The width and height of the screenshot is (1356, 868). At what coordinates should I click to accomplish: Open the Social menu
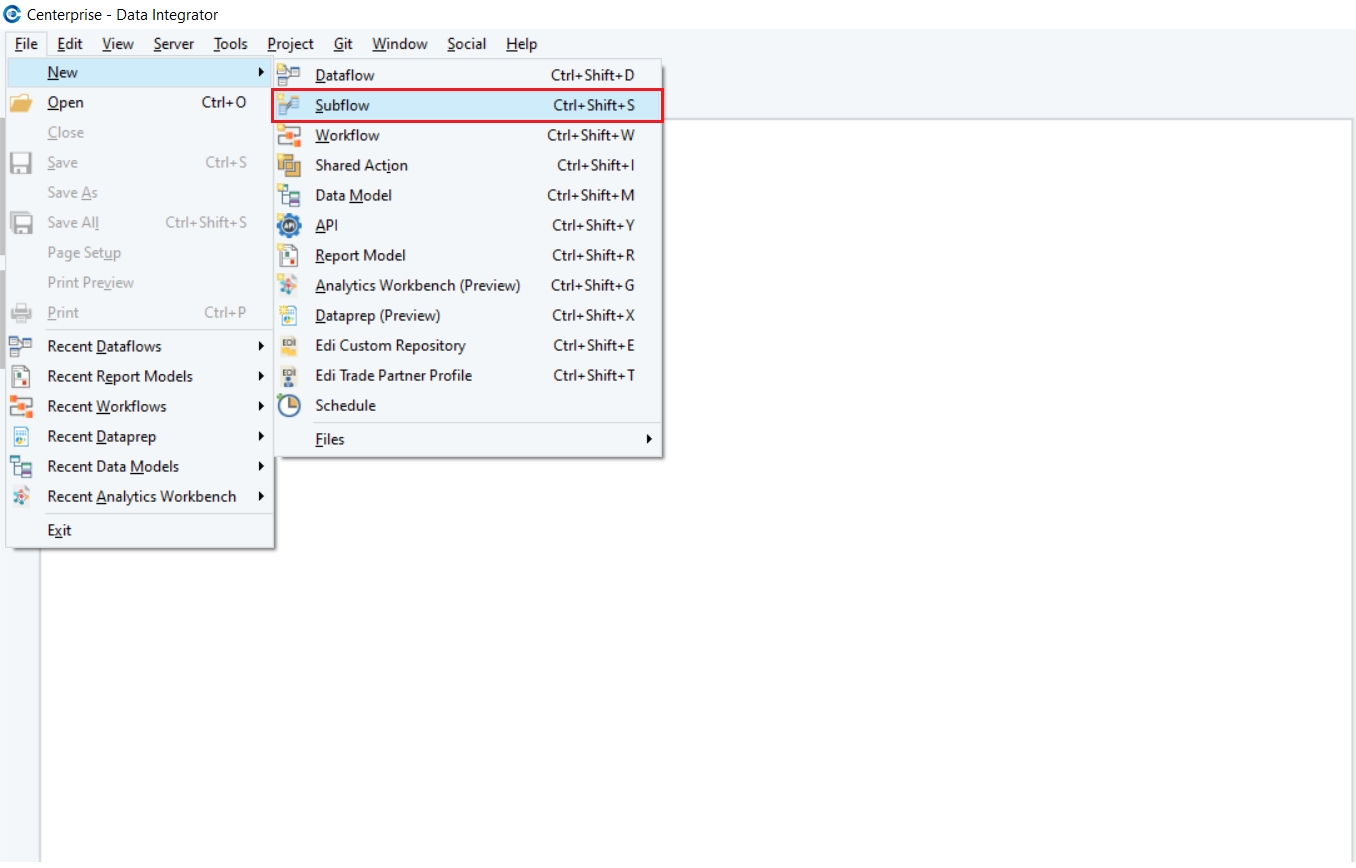pyautogui.click(x=467, y=44)
